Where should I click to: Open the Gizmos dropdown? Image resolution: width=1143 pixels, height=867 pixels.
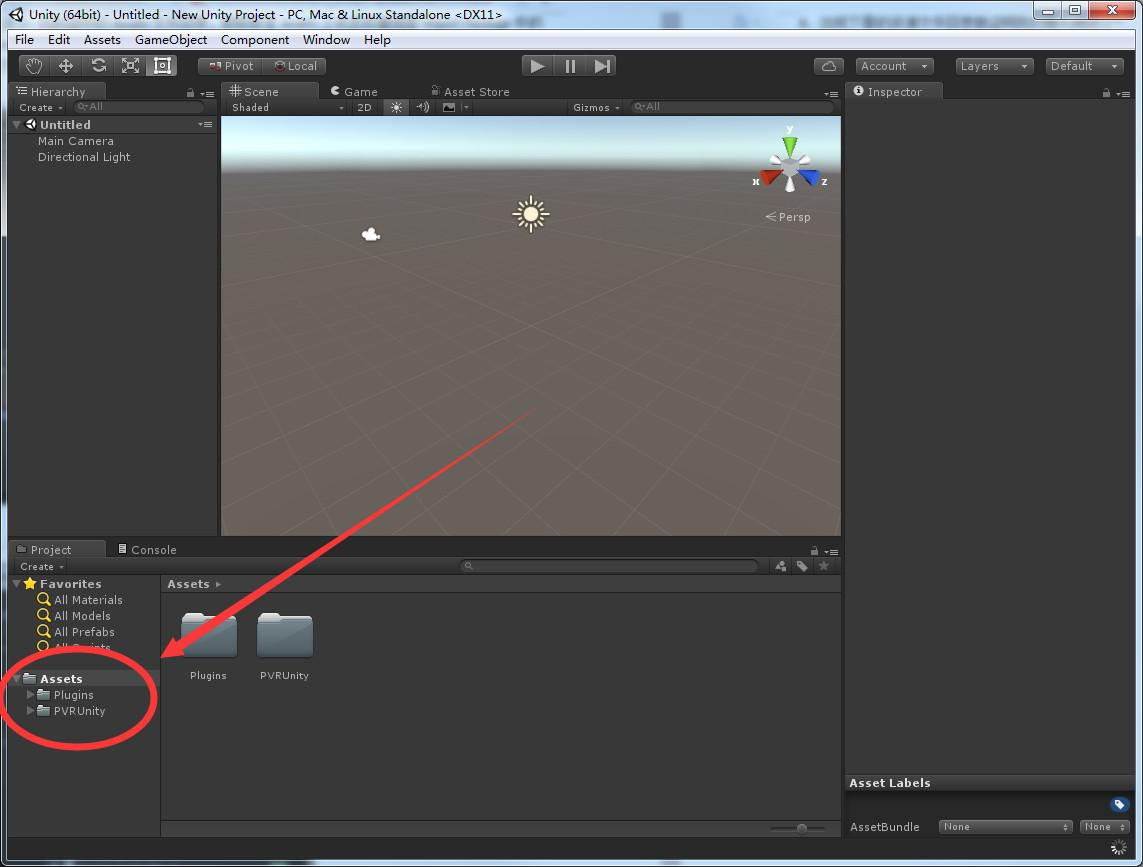596,107
